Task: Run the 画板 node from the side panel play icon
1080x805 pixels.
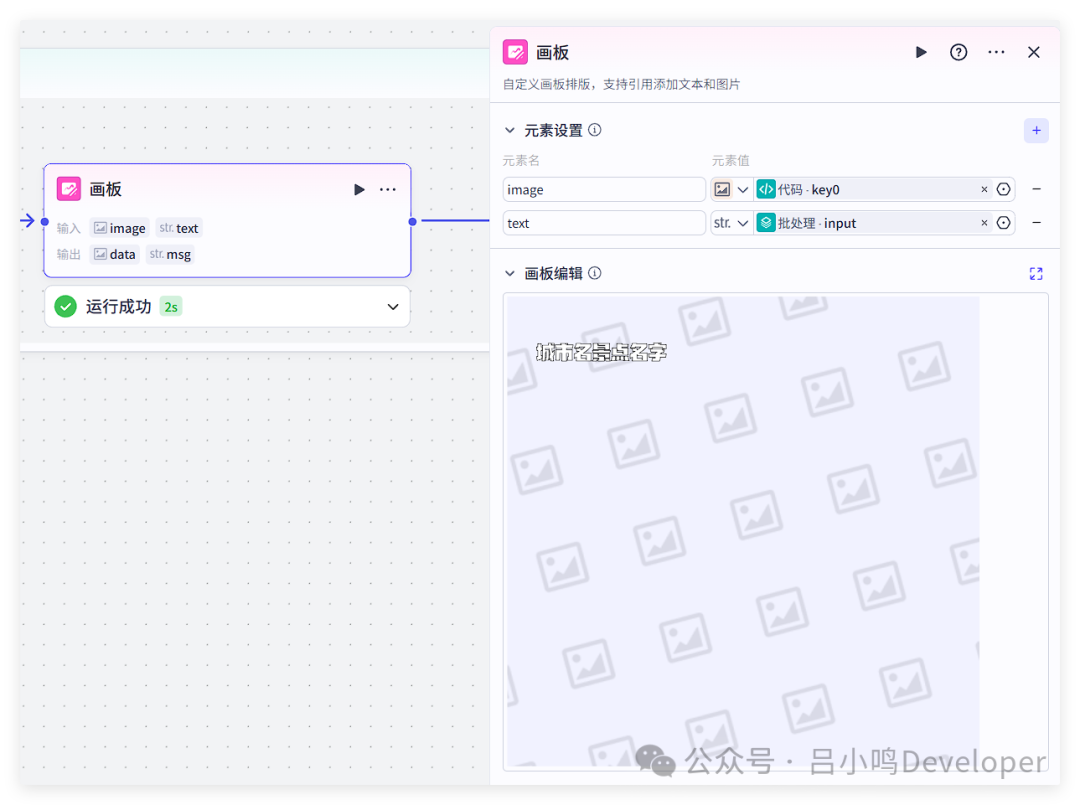Action: coord(921,52)
